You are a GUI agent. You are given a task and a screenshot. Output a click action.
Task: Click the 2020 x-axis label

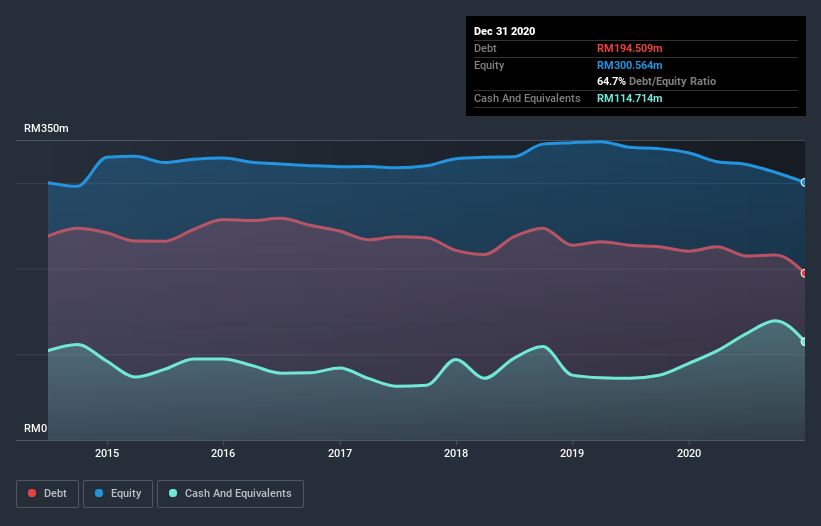pos(689,453)
